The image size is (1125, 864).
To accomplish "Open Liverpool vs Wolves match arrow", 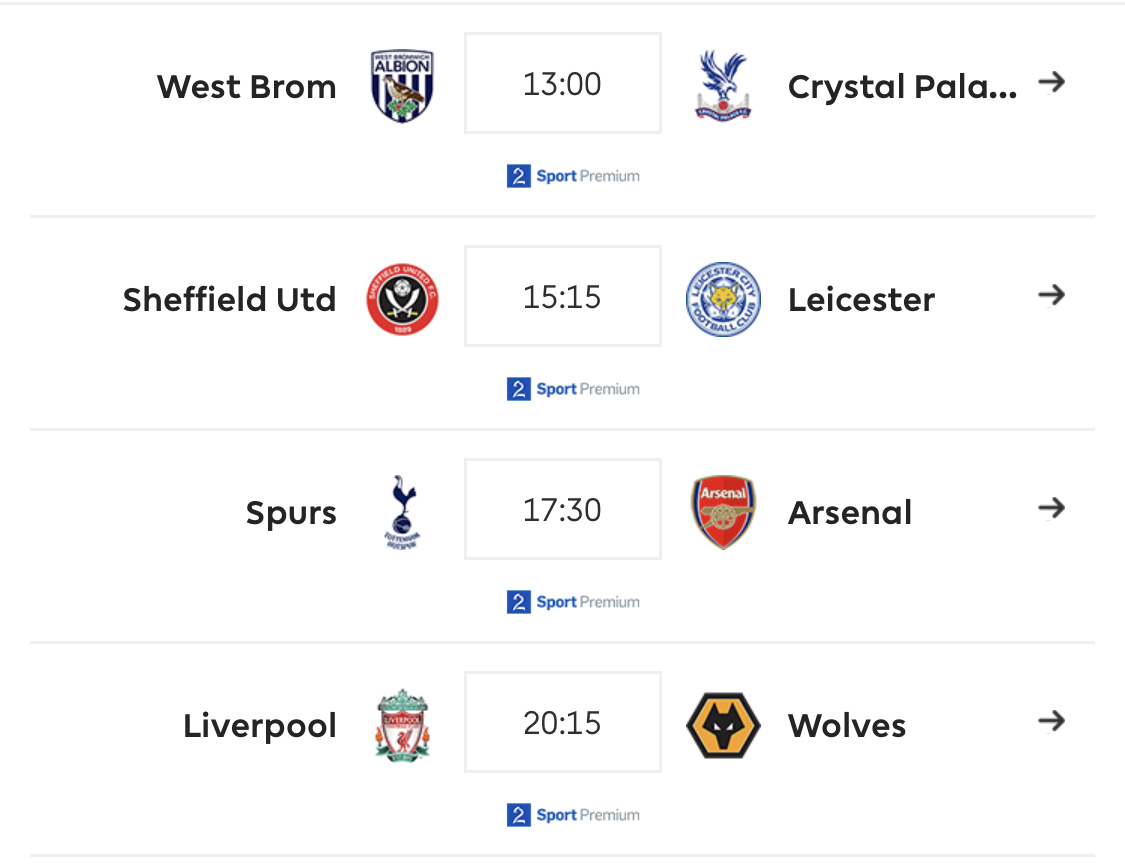I will click(x=1052, y=720).
